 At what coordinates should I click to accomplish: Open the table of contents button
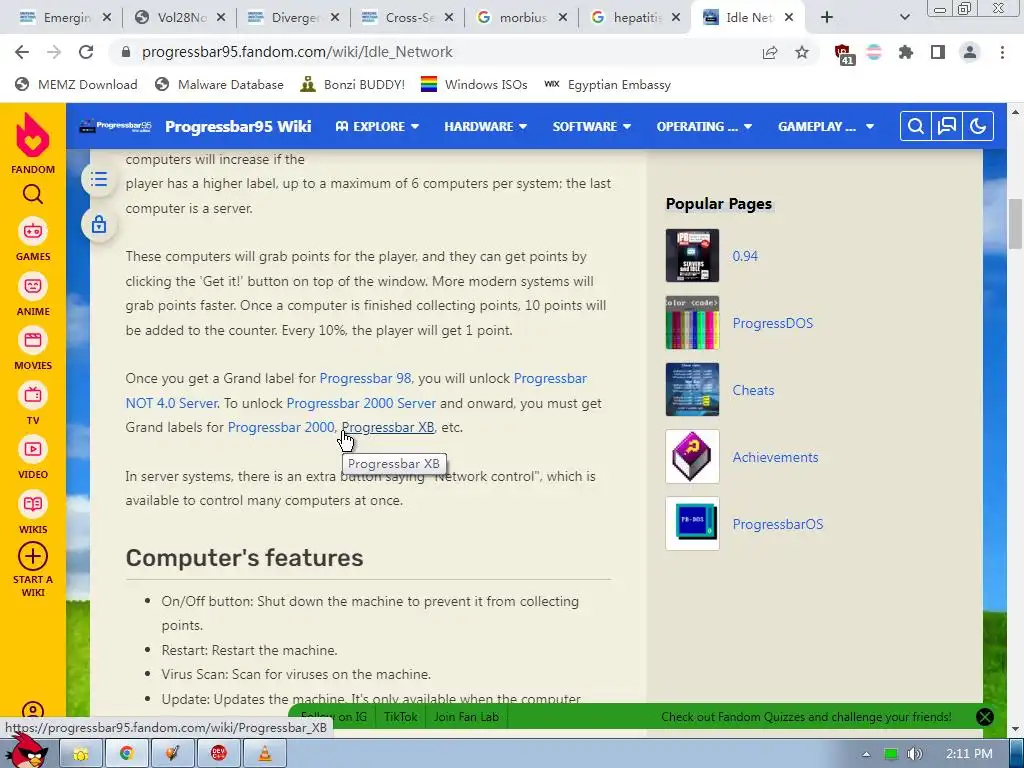pos(99,179)
